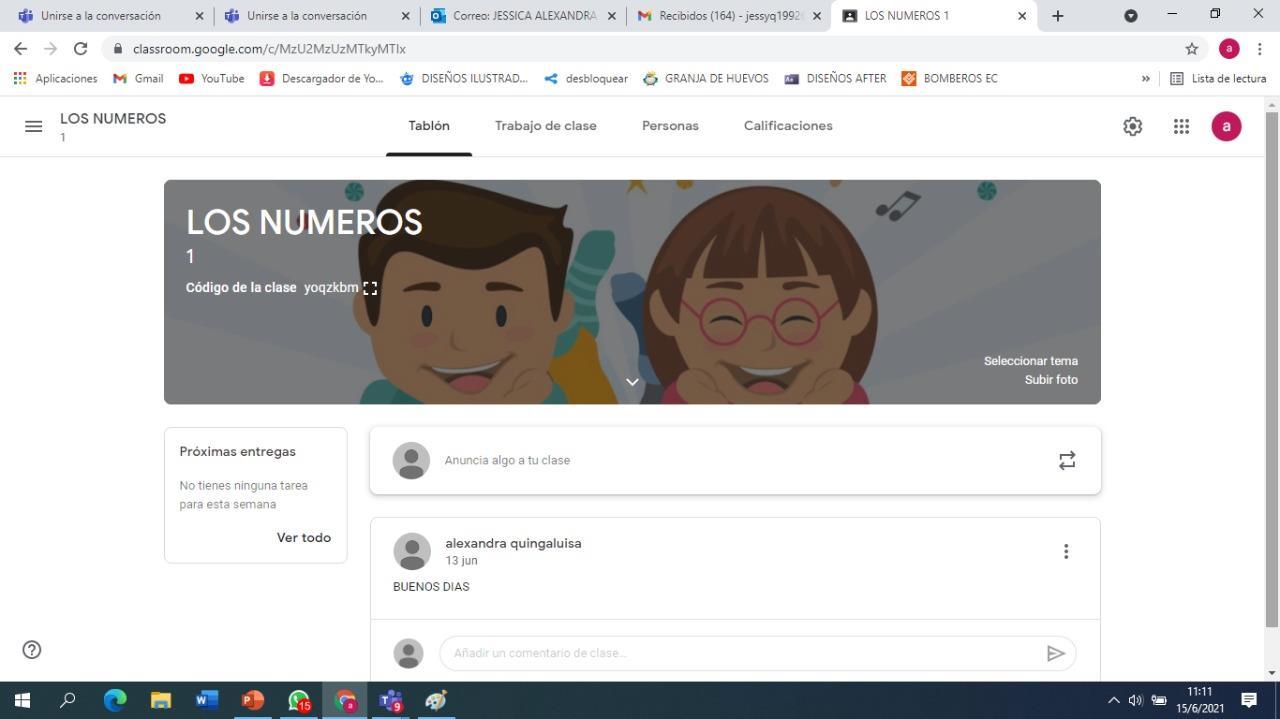
Task: Click Ver todo button
Action: tap(304, 538)
